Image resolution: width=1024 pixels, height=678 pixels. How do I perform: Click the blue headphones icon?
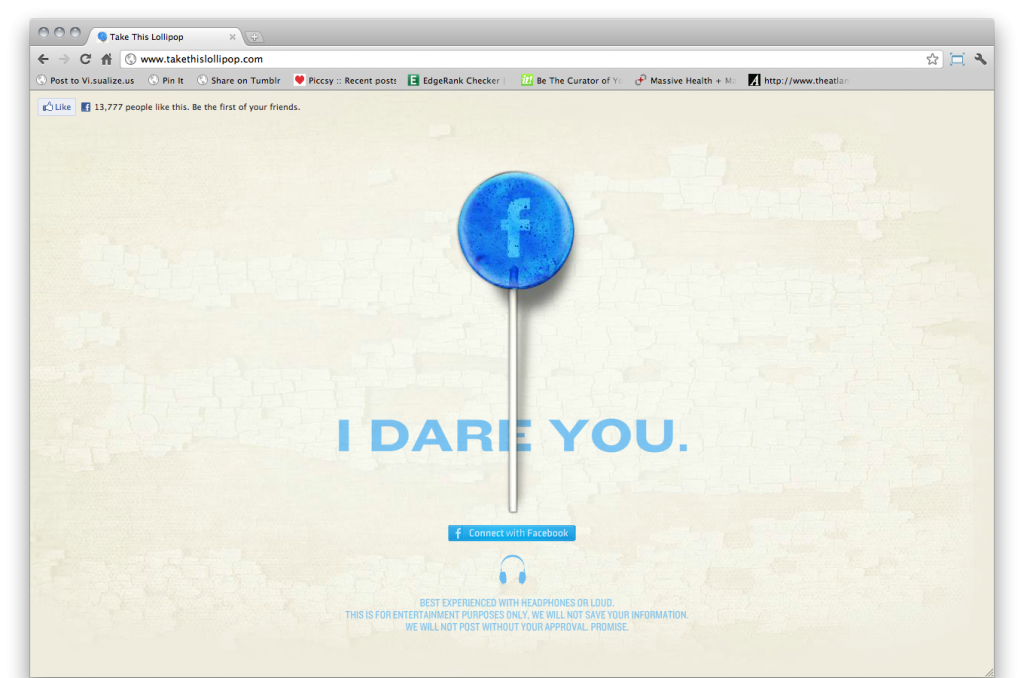pos(513,570)
